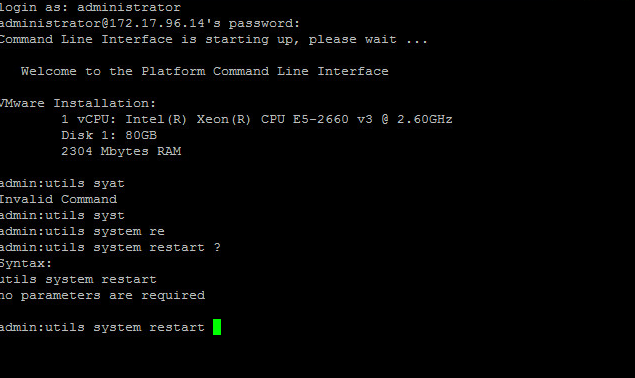Click the 'admin:utils syst' command line
Screen dimensions: 635x378
pos(62,215)
